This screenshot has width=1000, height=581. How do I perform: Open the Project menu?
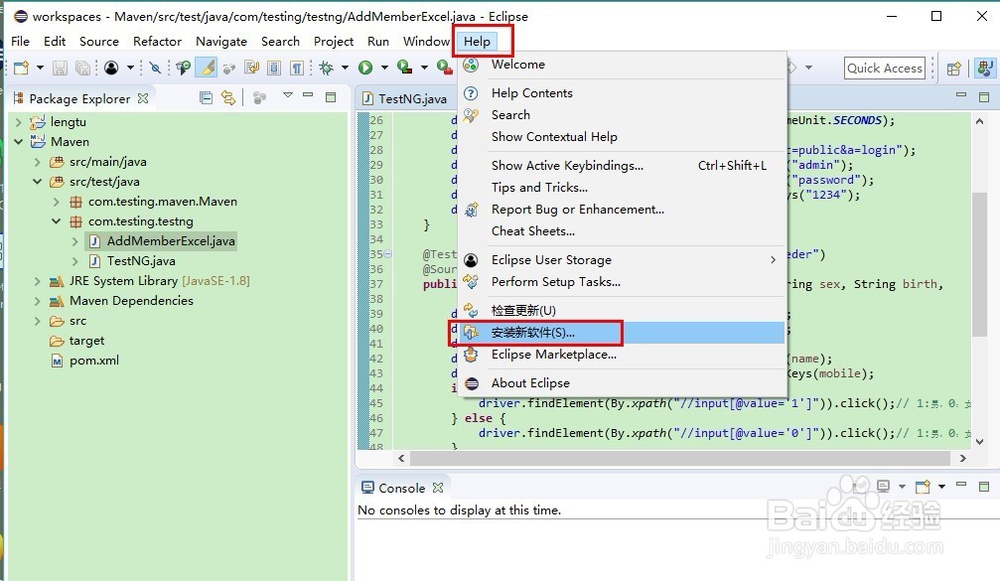pyautogui.click(x=334, y=41)
